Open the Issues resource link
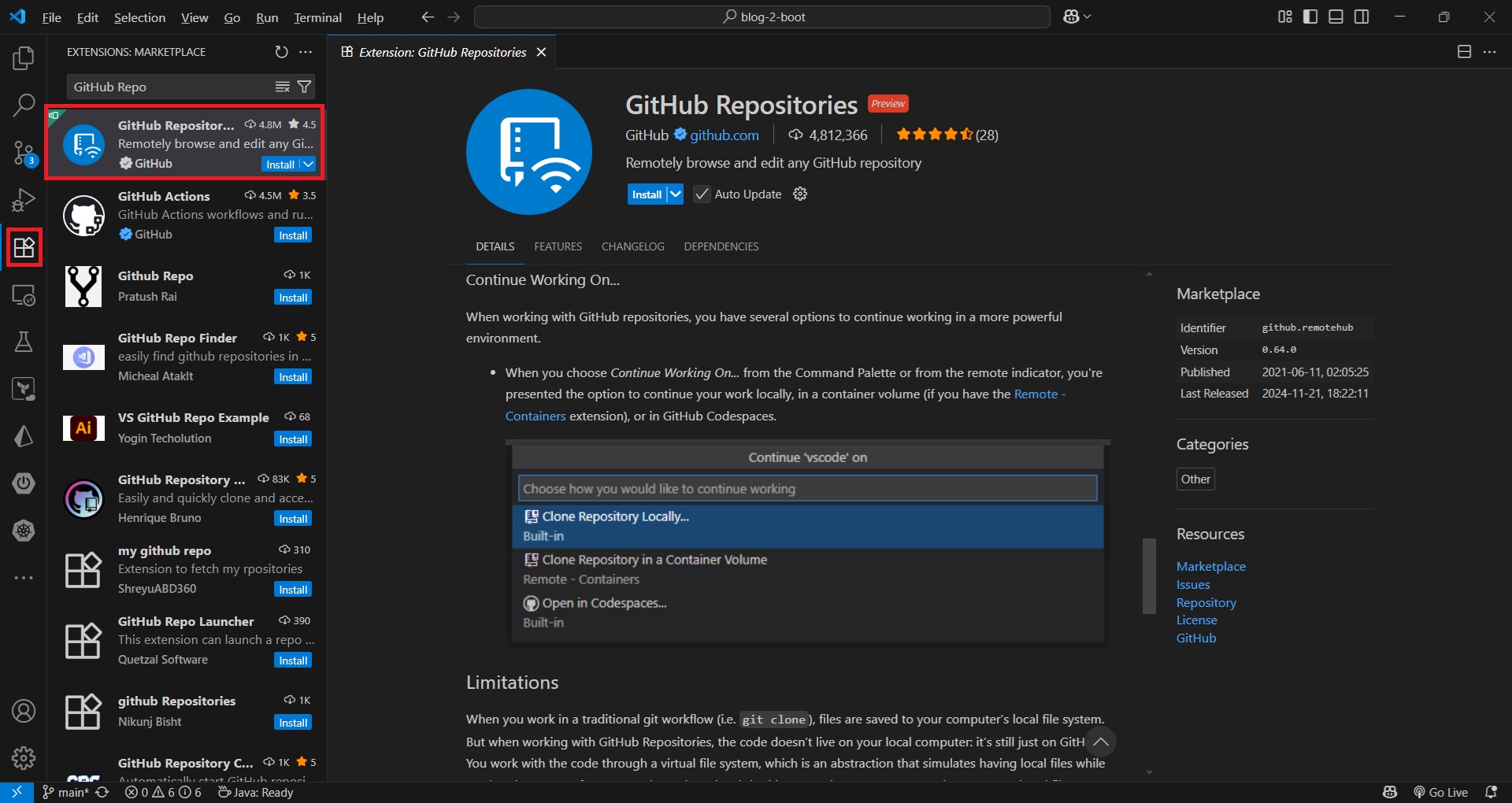Screen dimensions: 1512x803 click(1192, 584)
